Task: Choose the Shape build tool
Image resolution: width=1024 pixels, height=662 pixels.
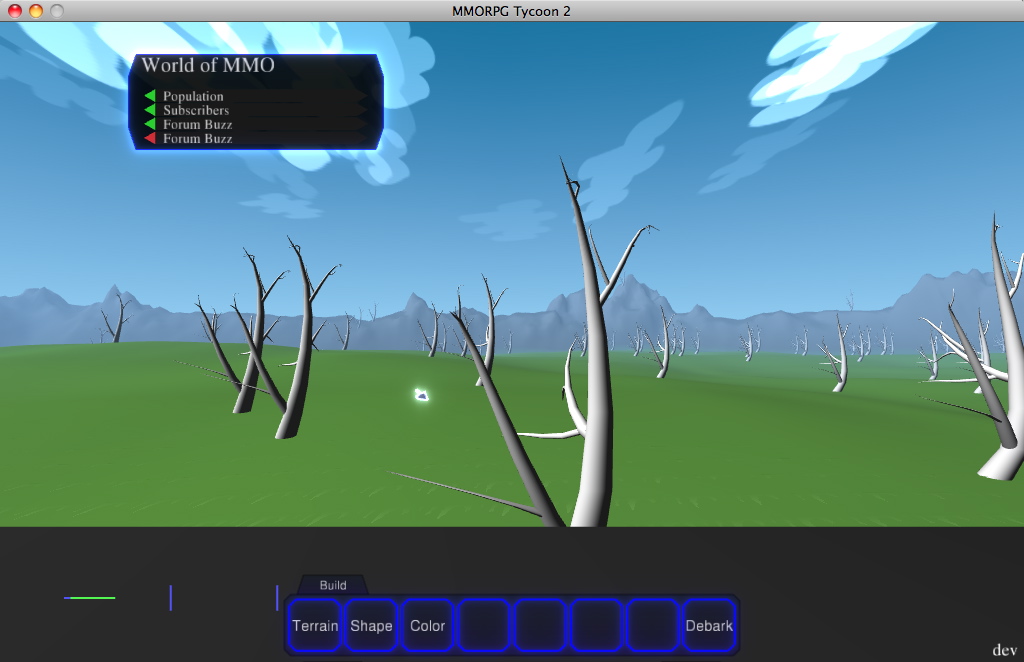Action: (x=371, y=625)
